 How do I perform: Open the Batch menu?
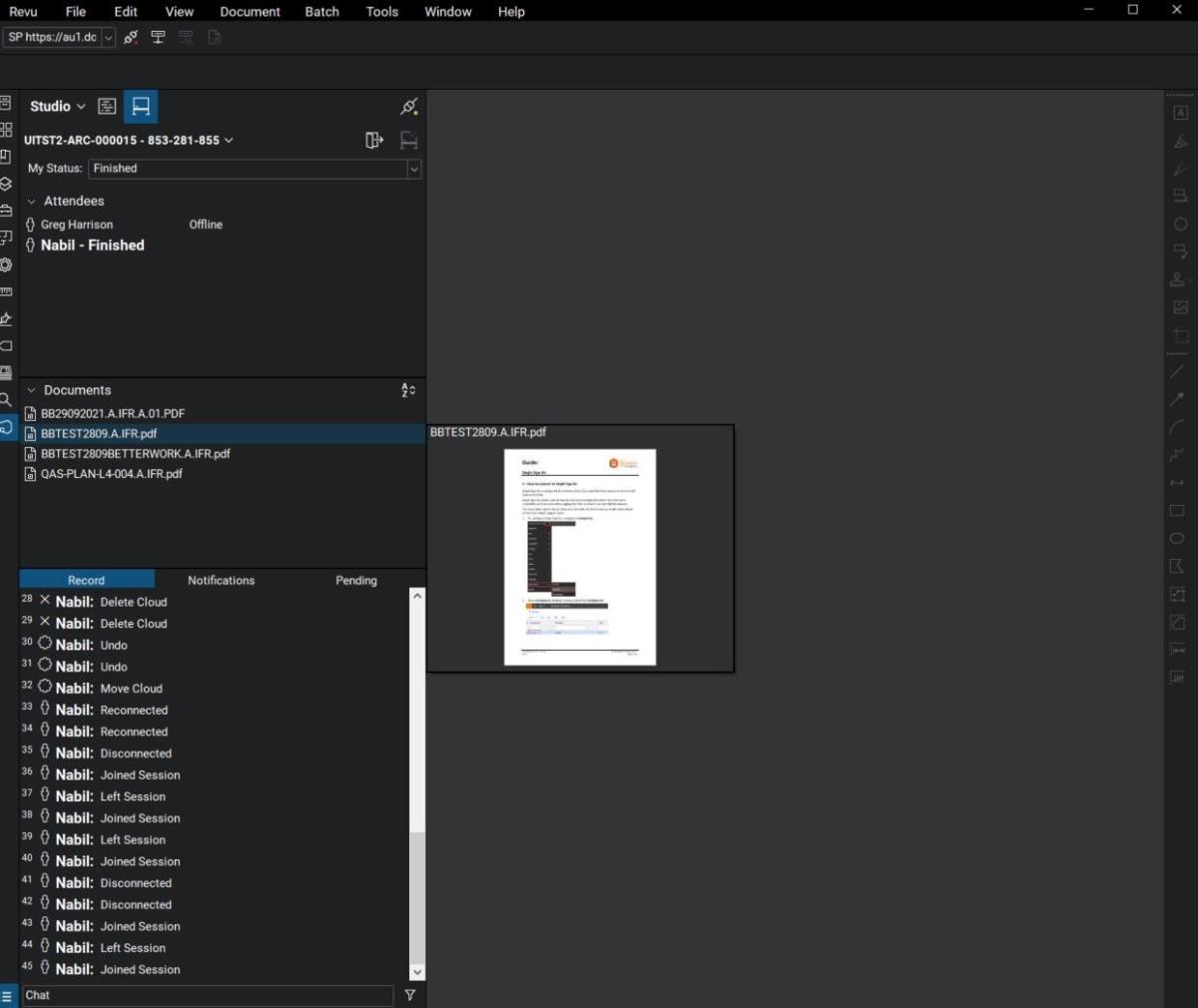[321, 12]
